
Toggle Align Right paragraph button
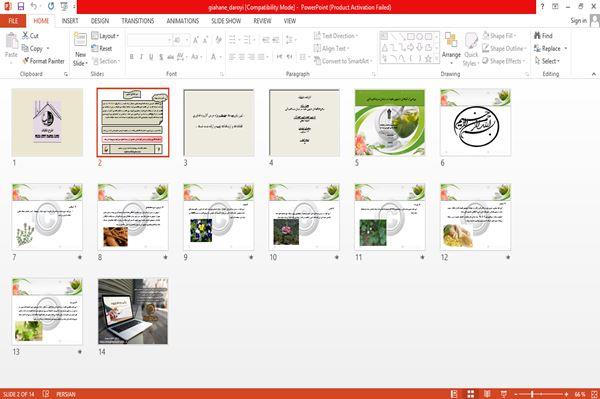(x=251, y=57)
